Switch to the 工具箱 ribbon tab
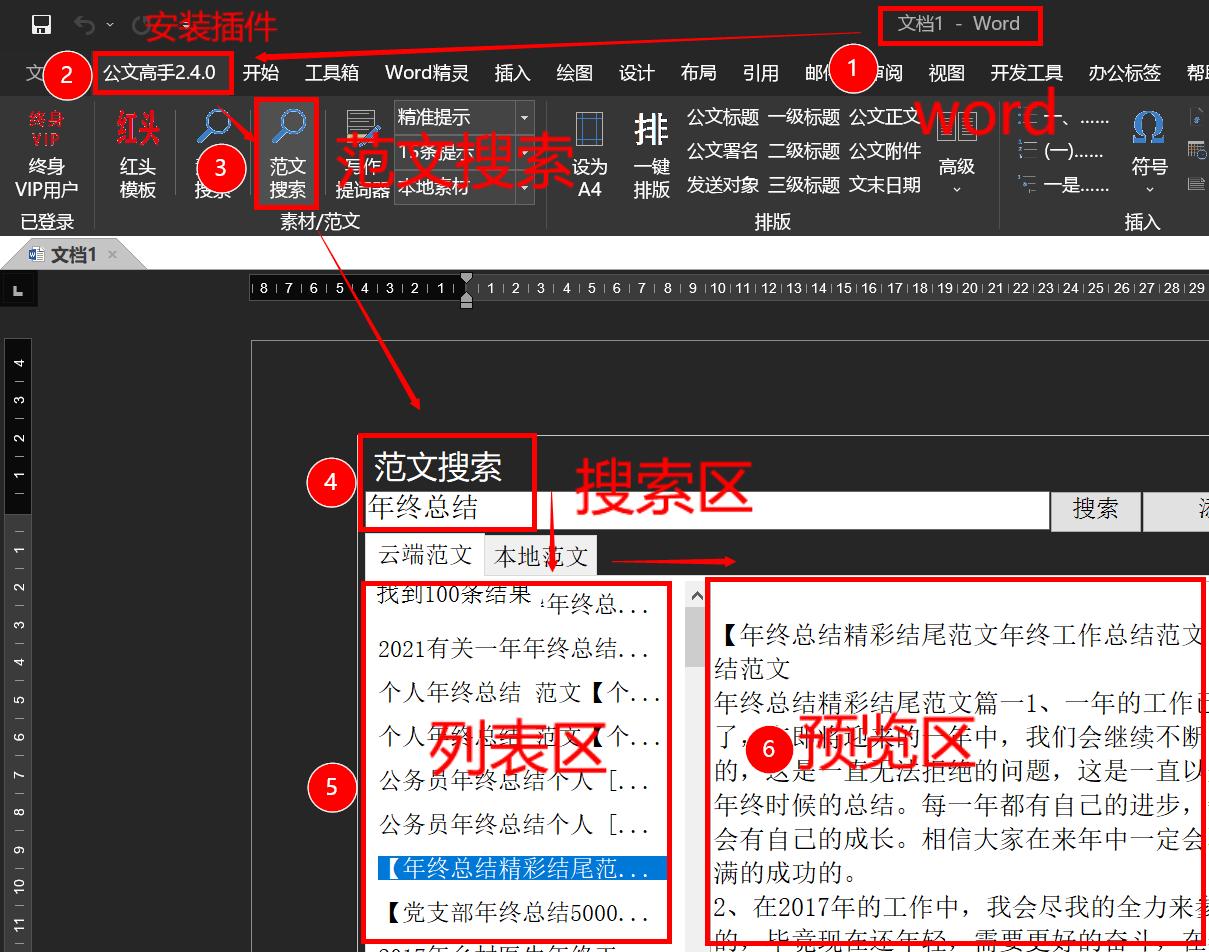1209x952 pixels. click(331, 73)
